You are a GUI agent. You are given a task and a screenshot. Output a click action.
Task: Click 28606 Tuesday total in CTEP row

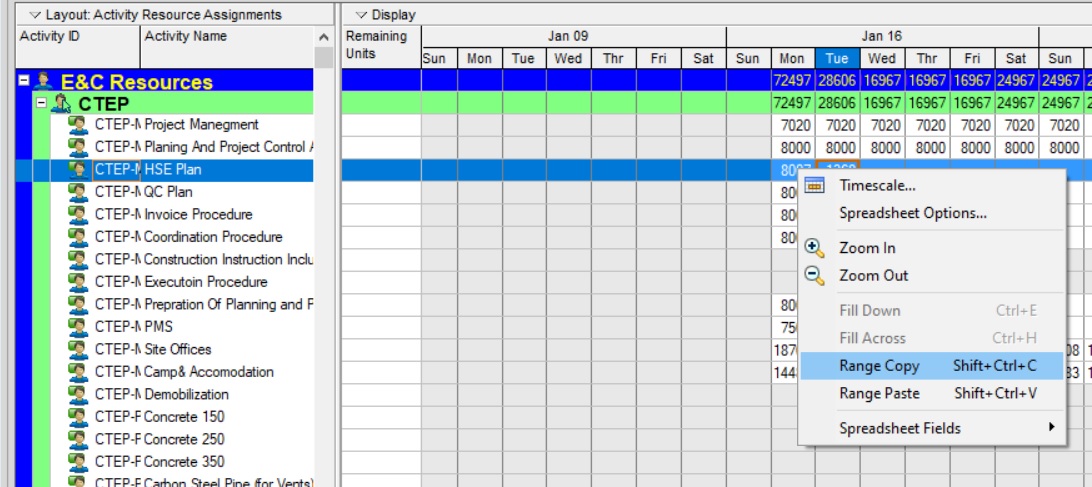point(837,103)
